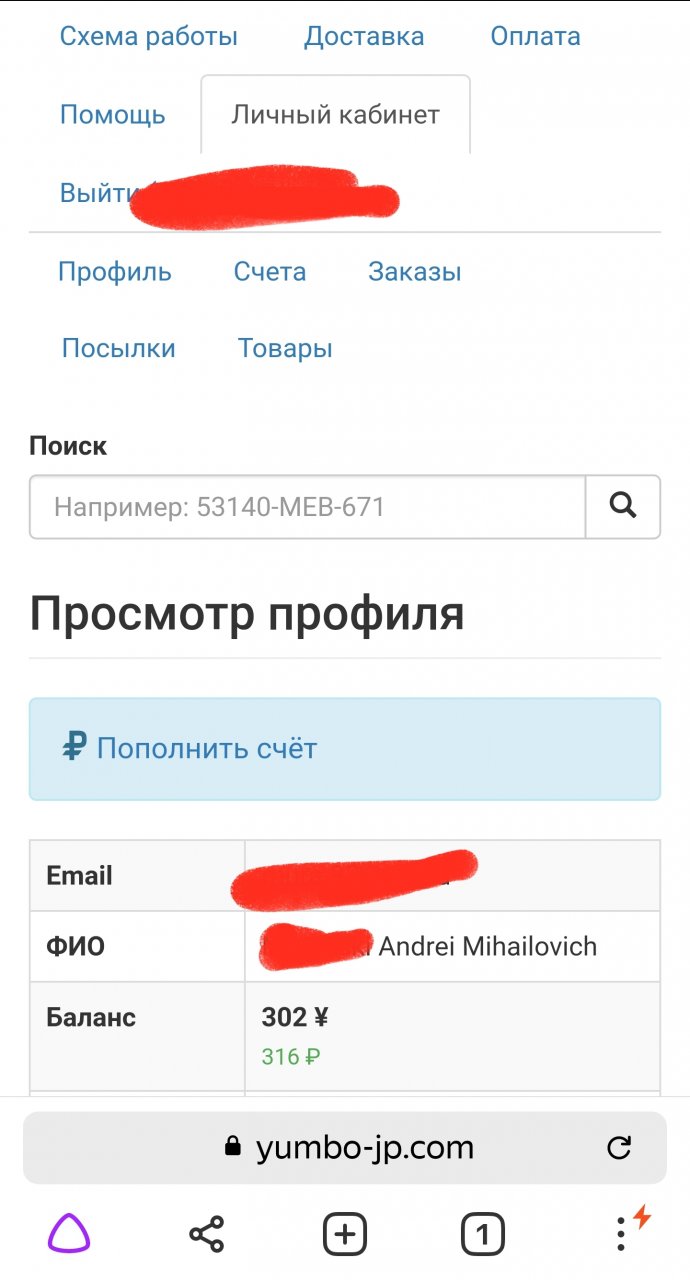Open the Товары section

pos(285,348)
